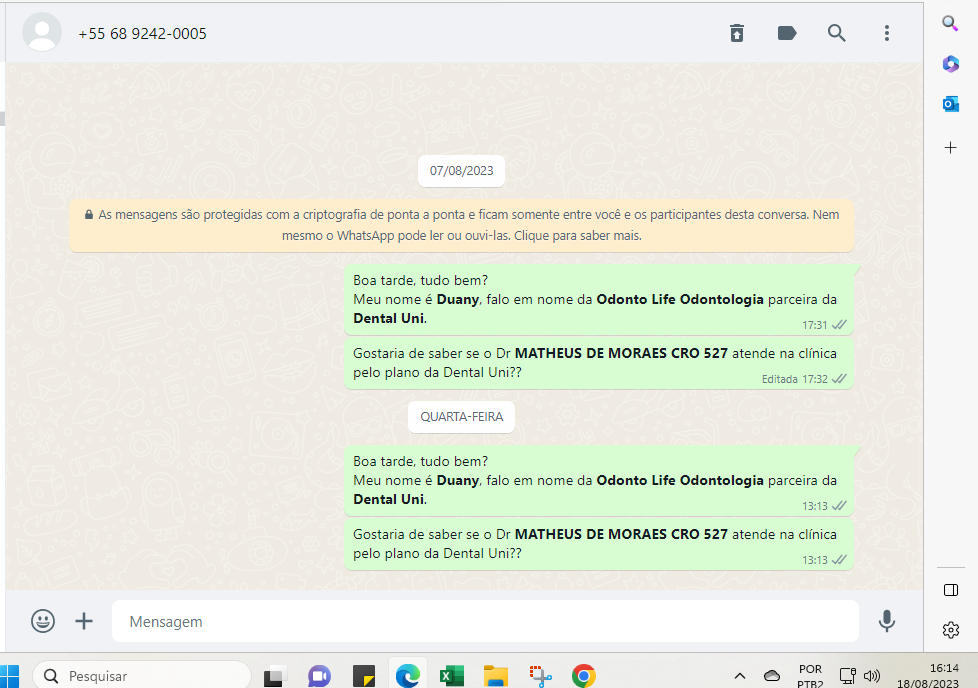Click the Edge sidebar search icon

(950, 23)
